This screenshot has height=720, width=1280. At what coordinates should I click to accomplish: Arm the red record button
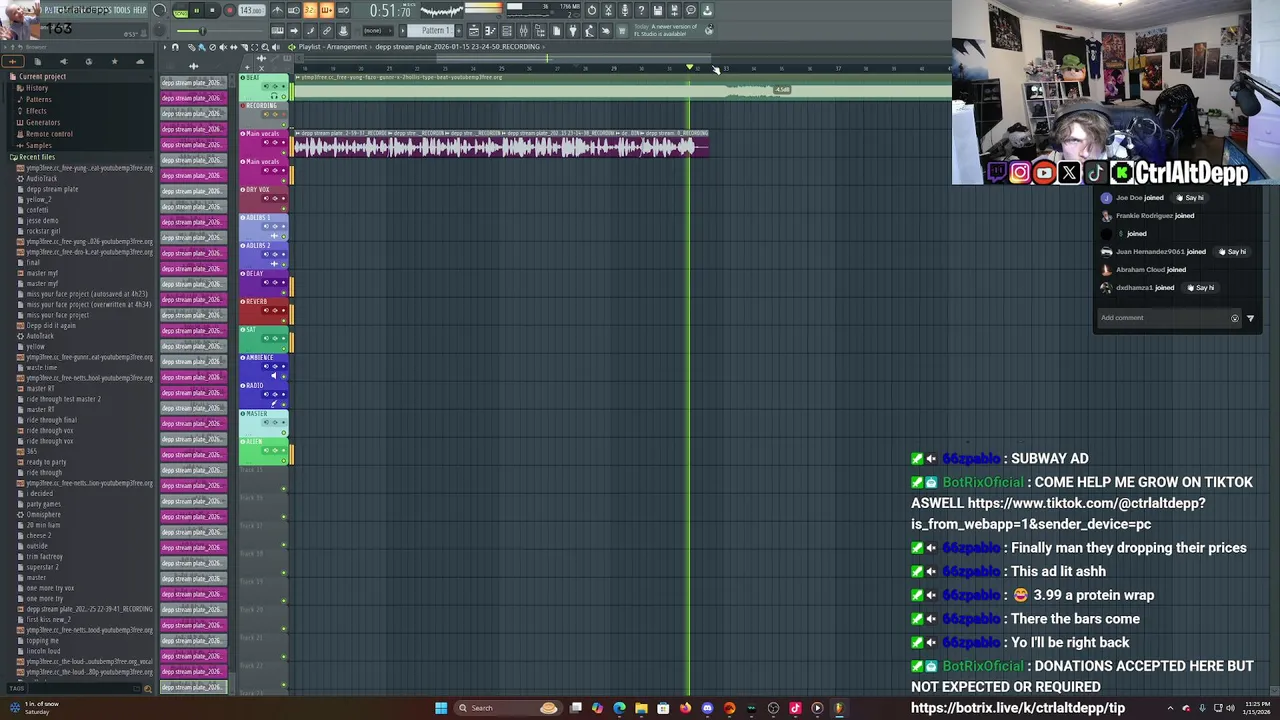pyautogui.click(x=229, y=10)
